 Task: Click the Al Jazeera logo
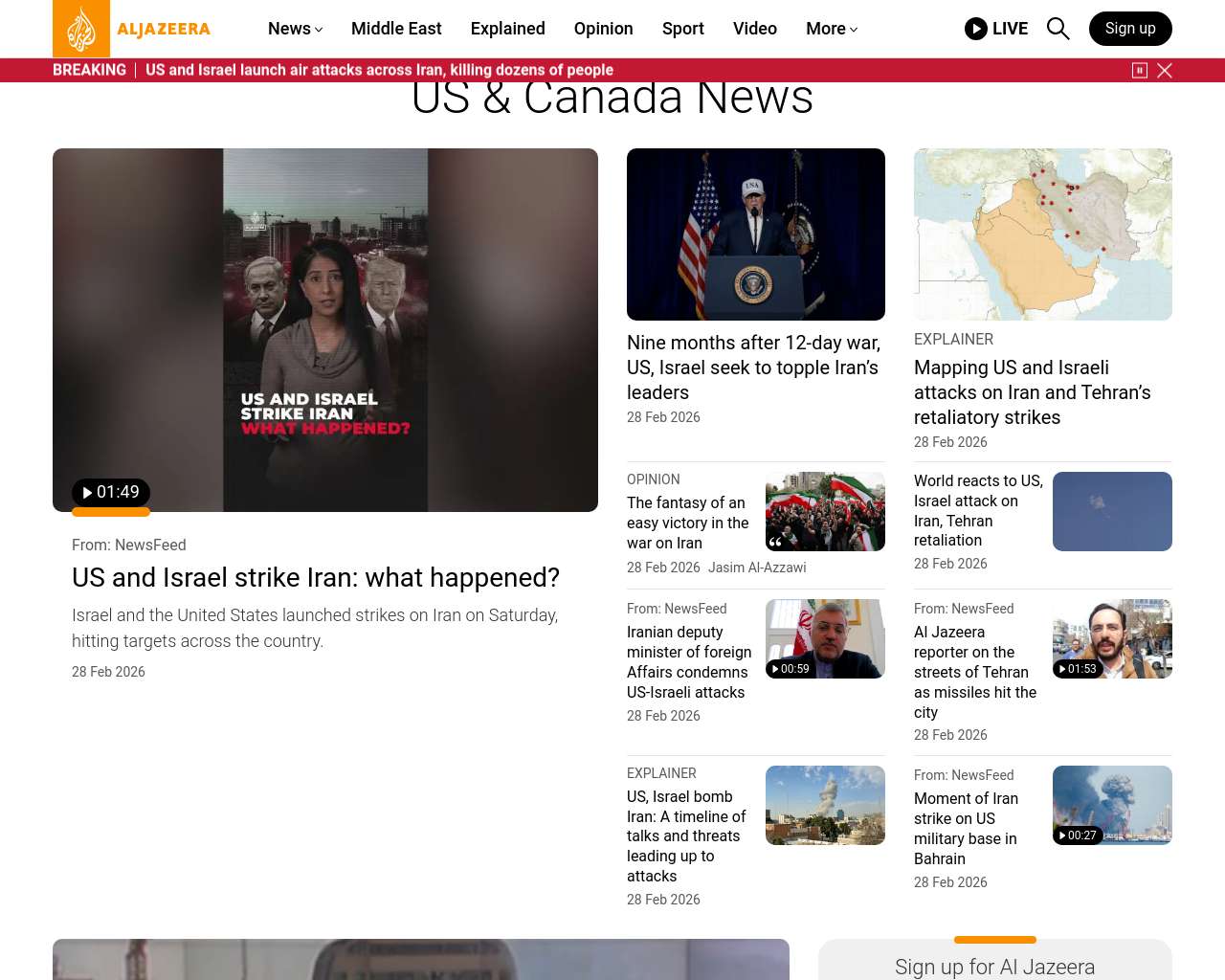(x=132, y=29)
